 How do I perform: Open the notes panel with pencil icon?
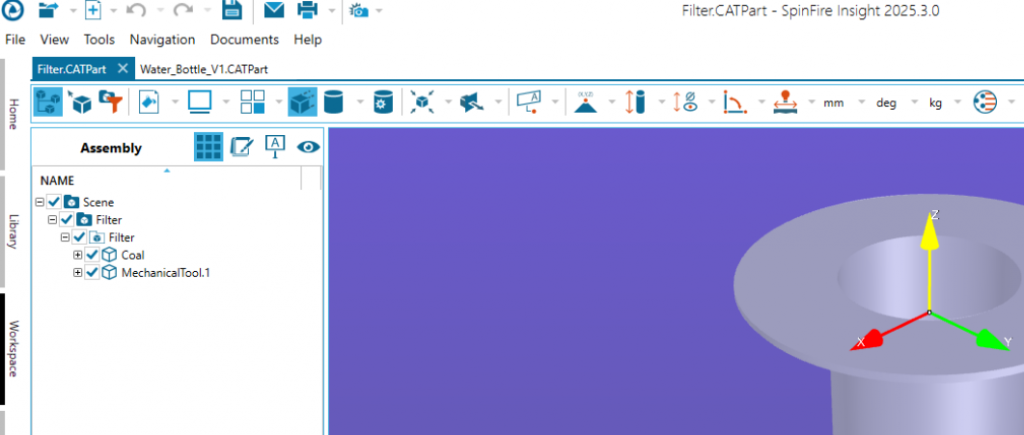coord(241,147)
